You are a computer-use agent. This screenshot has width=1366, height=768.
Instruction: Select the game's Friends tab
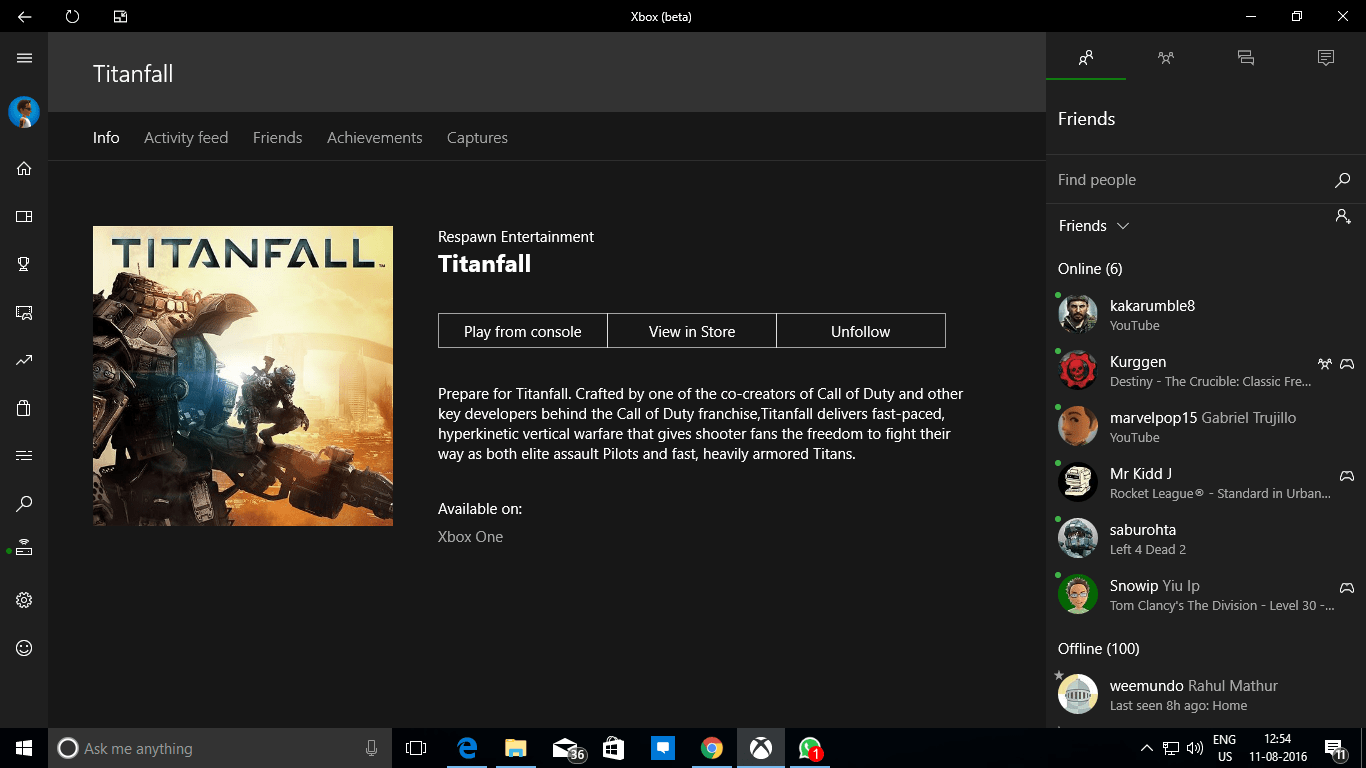click(x=277, y=138)
